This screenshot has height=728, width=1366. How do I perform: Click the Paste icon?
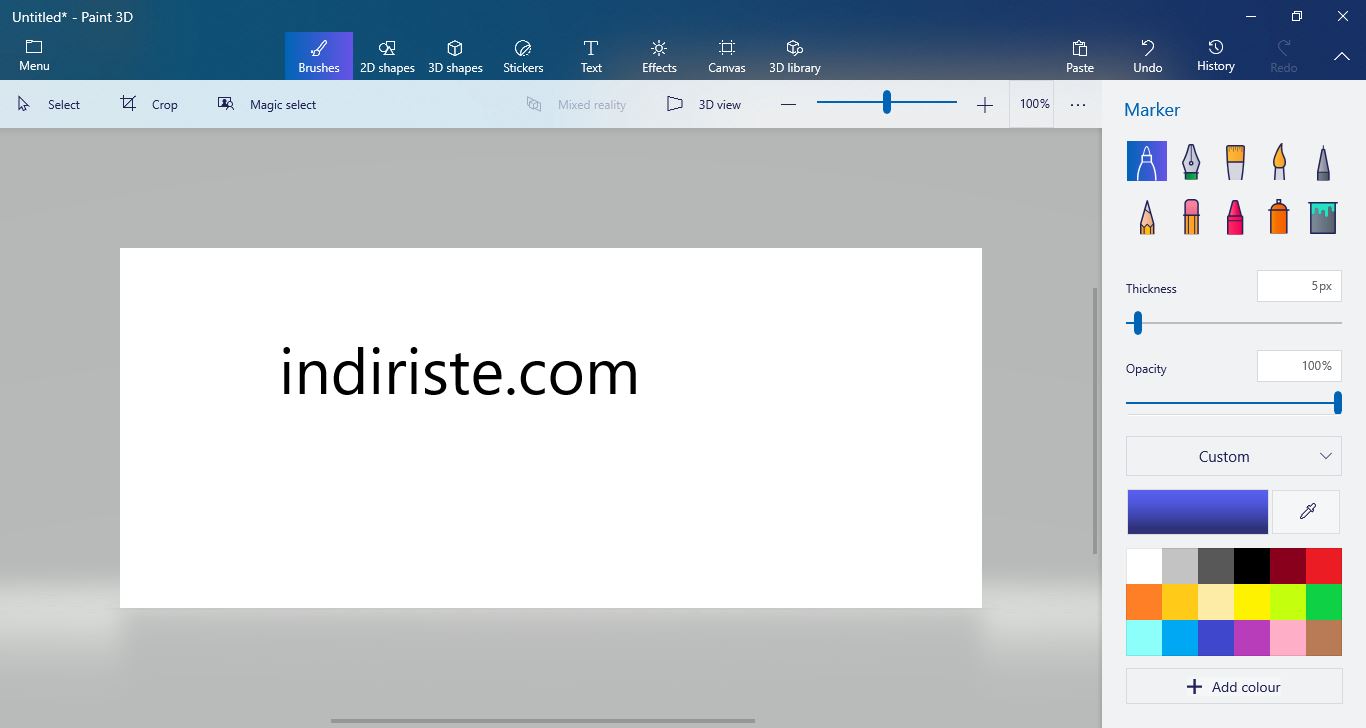pos(1080,48)
